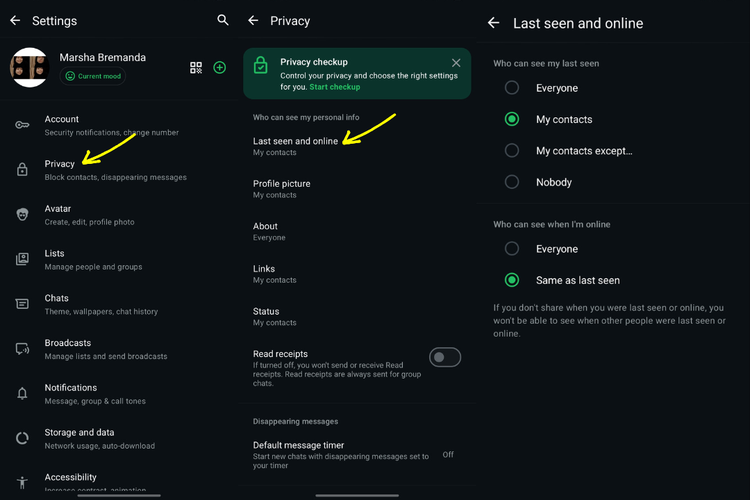Click the Privacy lock icon
This screenshot has height=500, width=750.
tap(22, 169)
